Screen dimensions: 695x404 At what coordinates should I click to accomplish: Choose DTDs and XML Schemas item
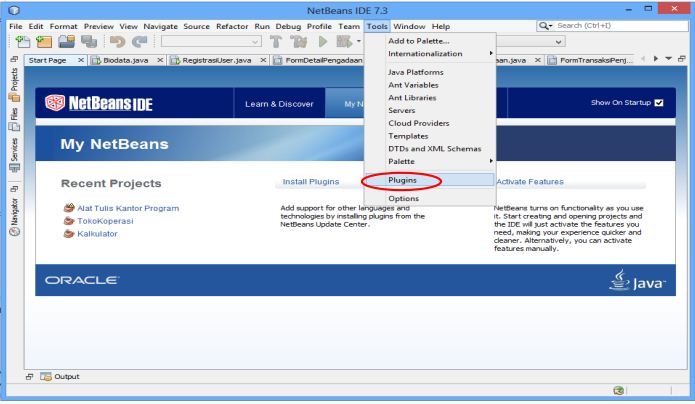click(429, 149)
